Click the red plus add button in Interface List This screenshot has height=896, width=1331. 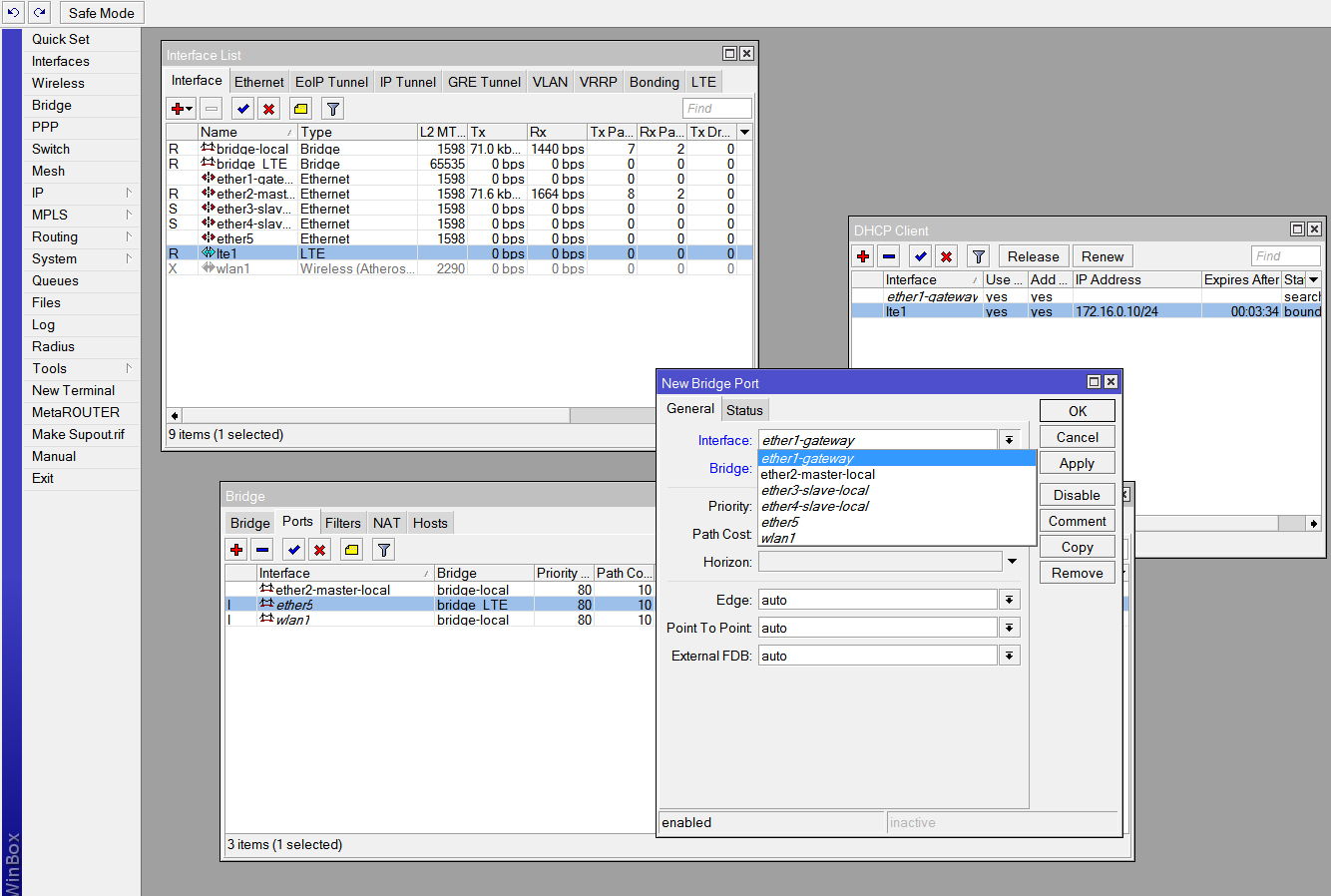(180, 109)
